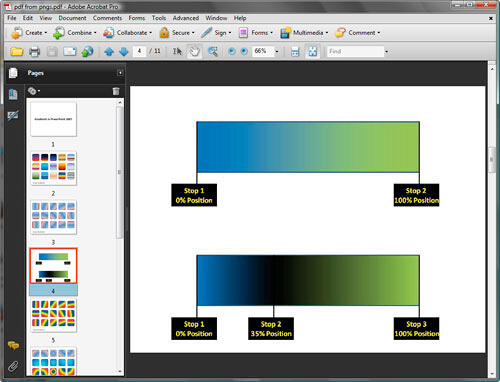Click the Combine files icon
The image size is (500, 382).
coord(59,33)
